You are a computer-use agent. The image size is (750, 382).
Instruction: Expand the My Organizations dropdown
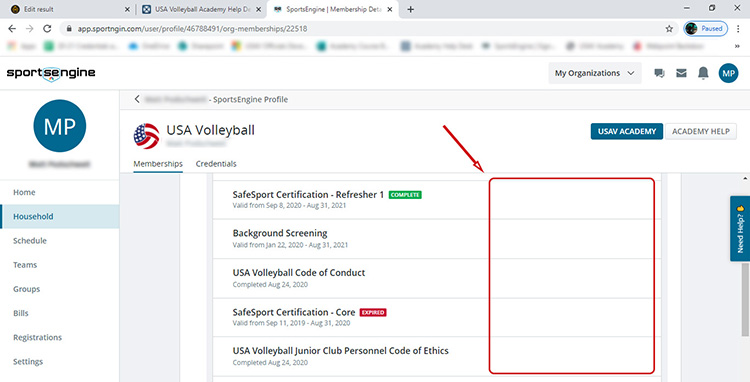pos(595,73)
